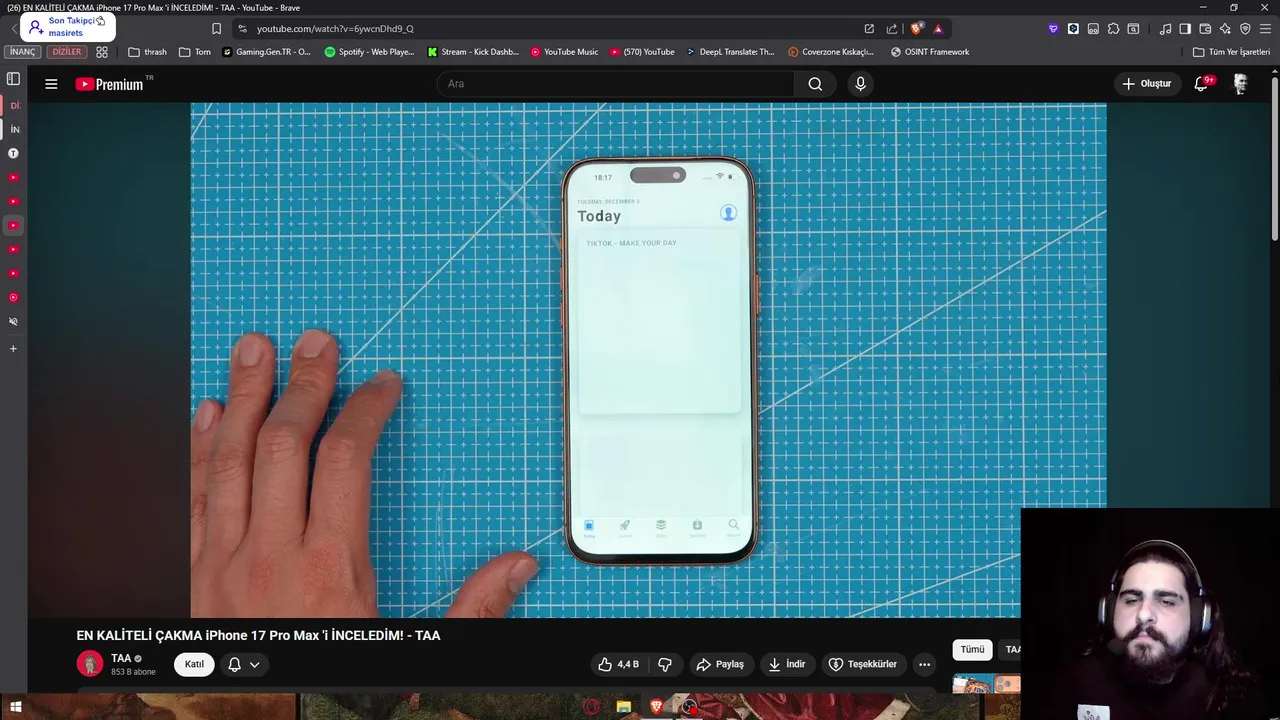Image resolution: width=1280 pixels, height=720 pixels.
Task: Switch to the T icon vertical tab
Action: click(13, 153)
